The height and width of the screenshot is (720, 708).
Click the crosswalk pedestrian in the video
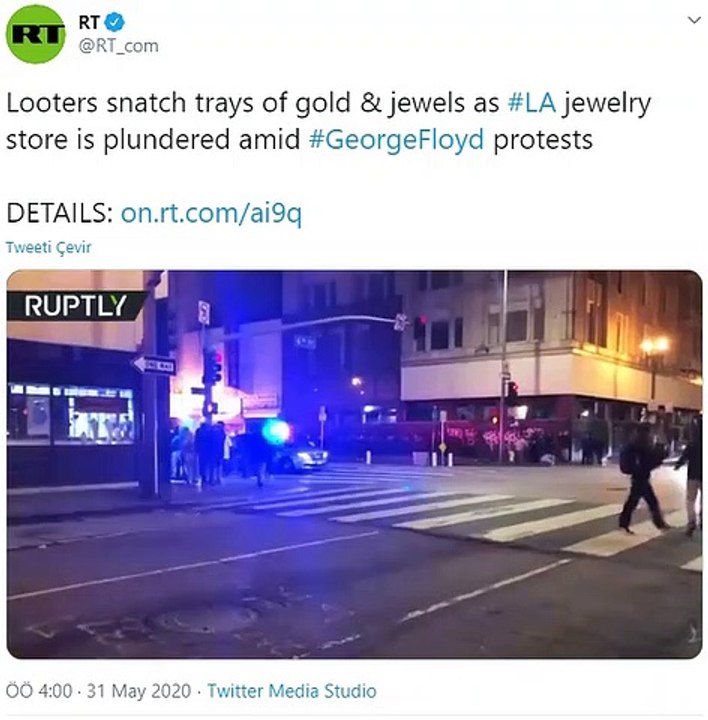coord(642,478)
